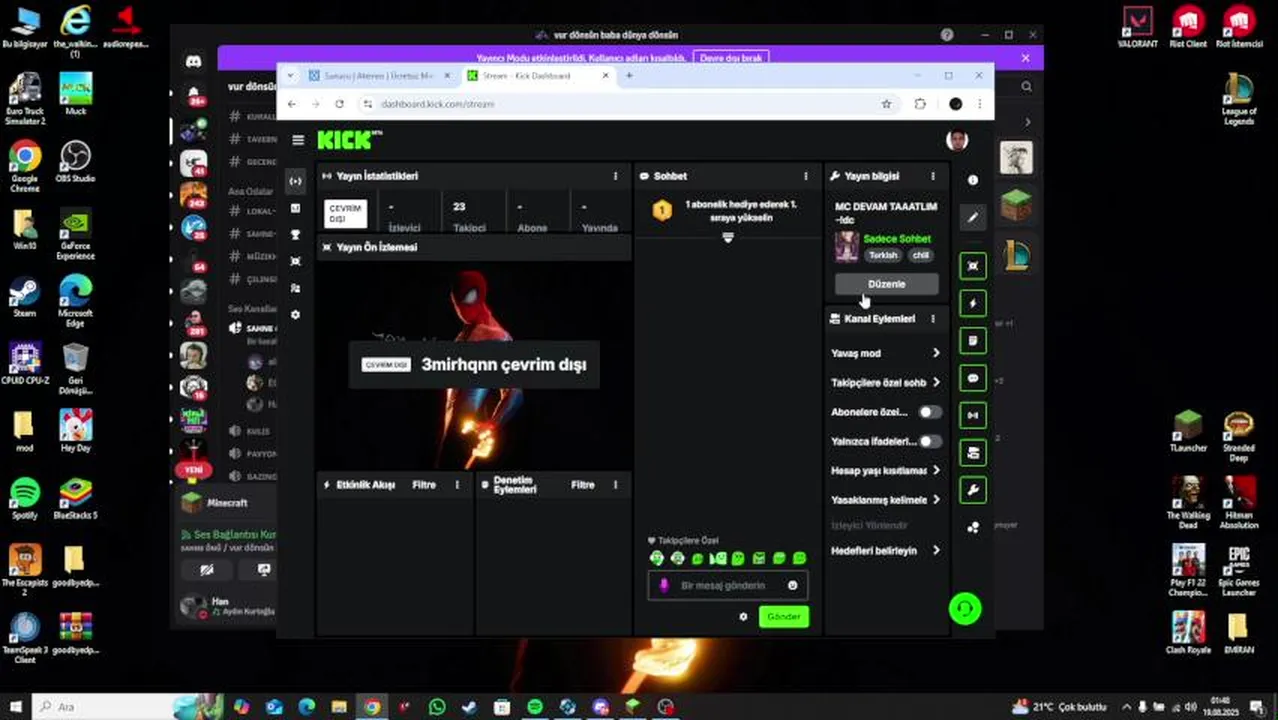Screen dimensions: 1278x720
Task: Click Devre dışı bırak in Discord banner
Action: (x=731, y=58)
